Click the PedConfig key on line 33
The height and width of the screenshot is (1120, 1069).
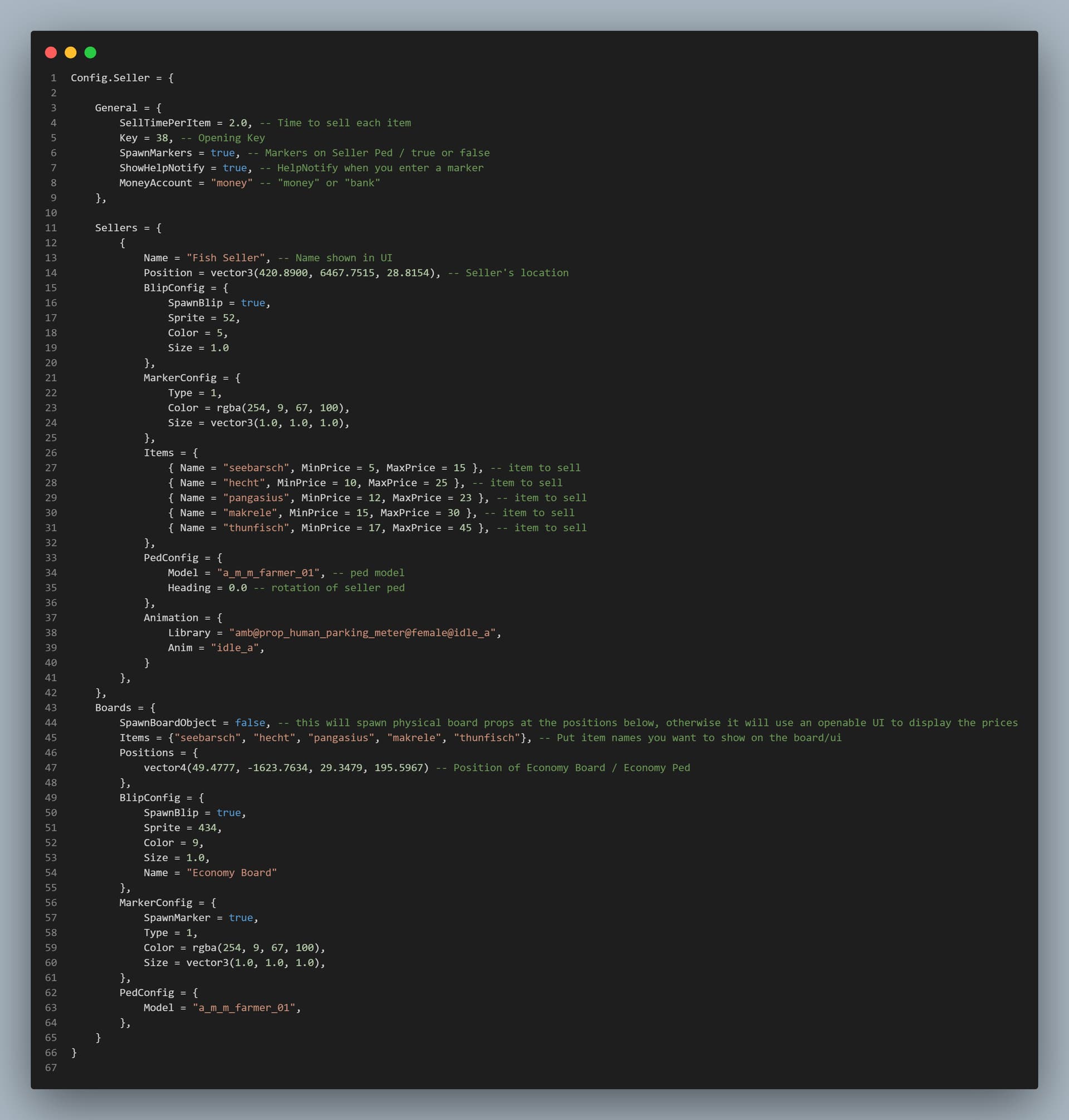(171, 557)
